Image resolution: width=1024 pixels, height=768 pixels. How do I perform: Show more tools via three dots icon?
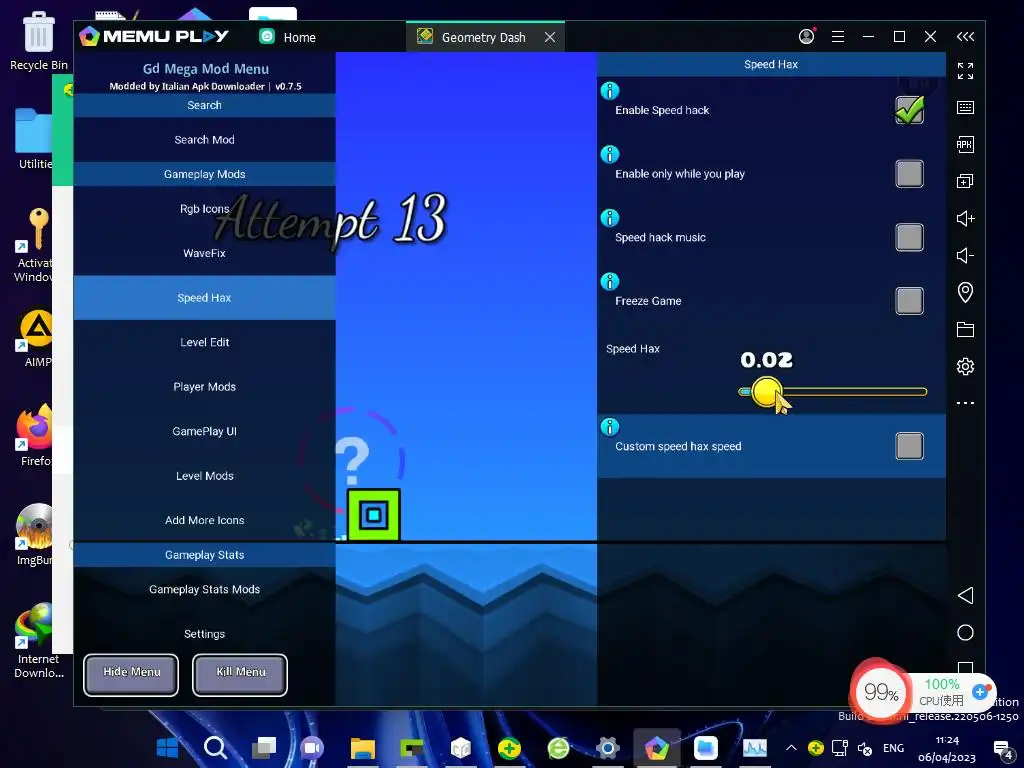[x=965, y=403]
